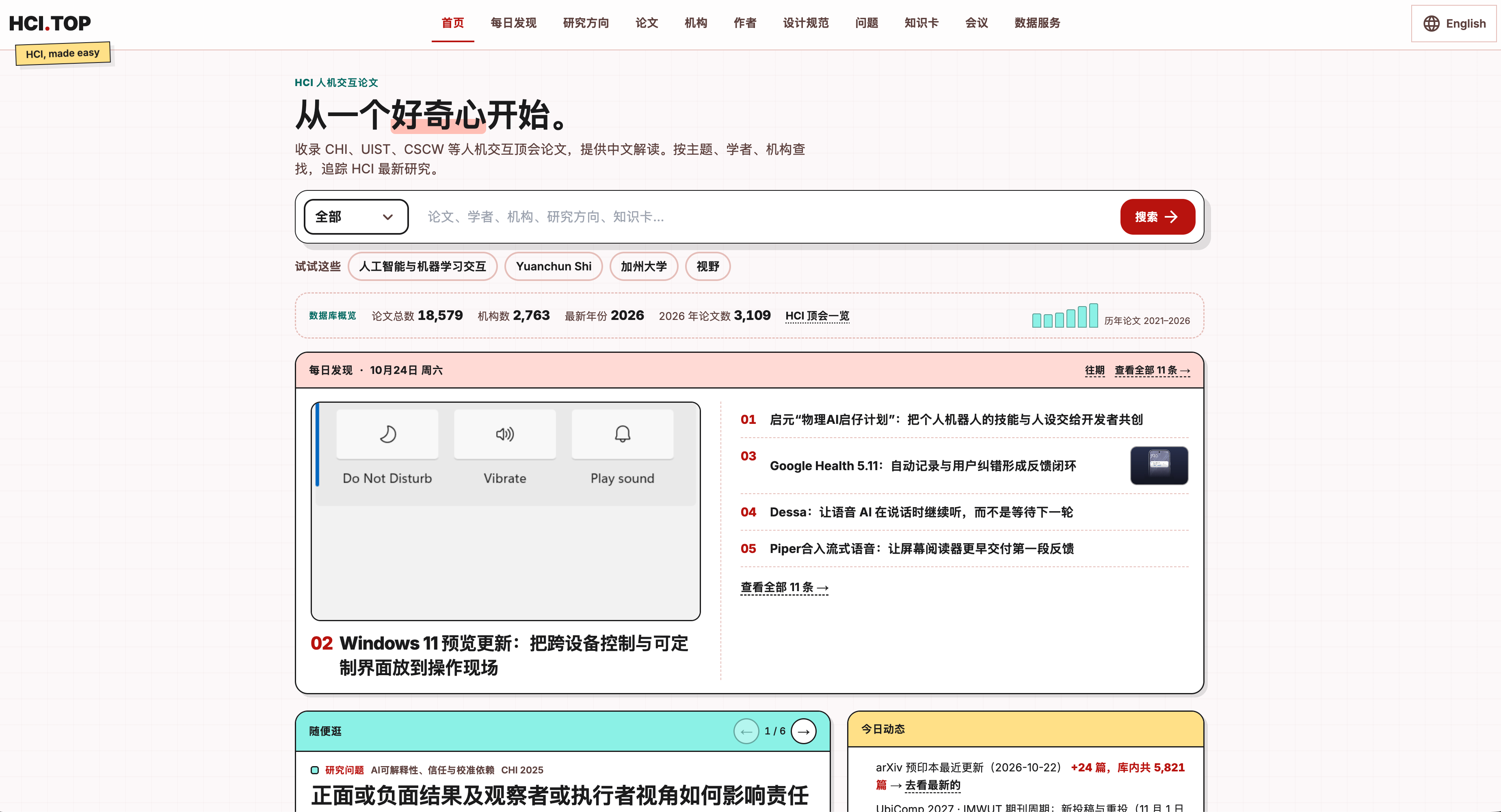
Task: Go to next card in 随便逛
Action: 804,731
